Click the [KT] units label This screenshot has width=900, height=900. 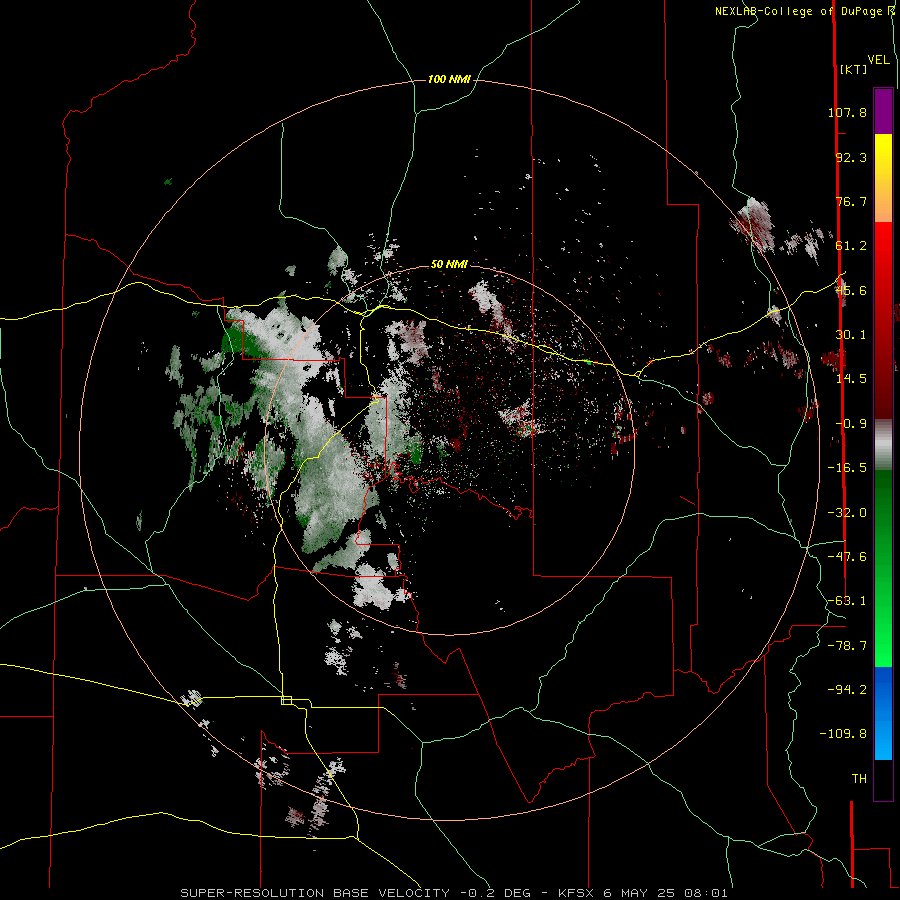coord(854,69)
